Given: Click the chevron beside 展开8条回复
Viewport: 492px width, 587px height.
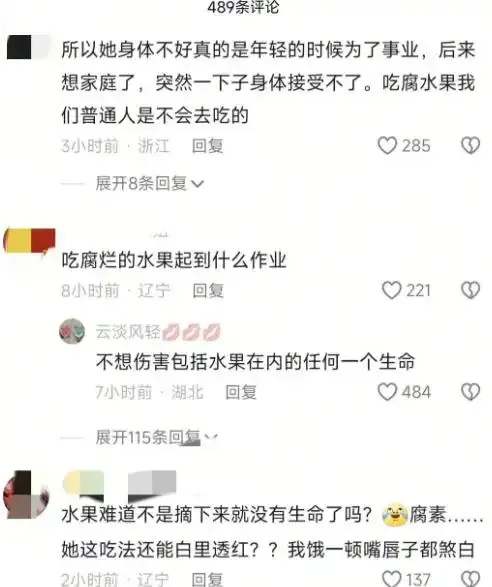Looking at the screenshot, I should pyautogui.click(x=197, y=184).
